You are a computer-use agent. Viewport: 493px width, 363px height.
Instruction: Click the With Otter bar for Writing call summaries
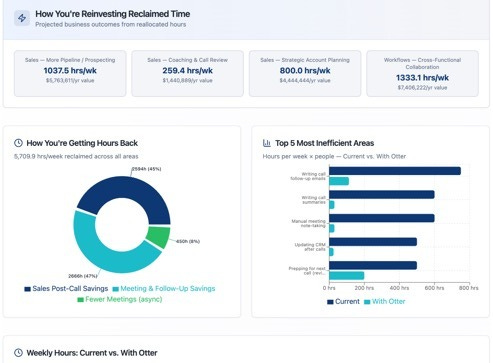[332, 205]
